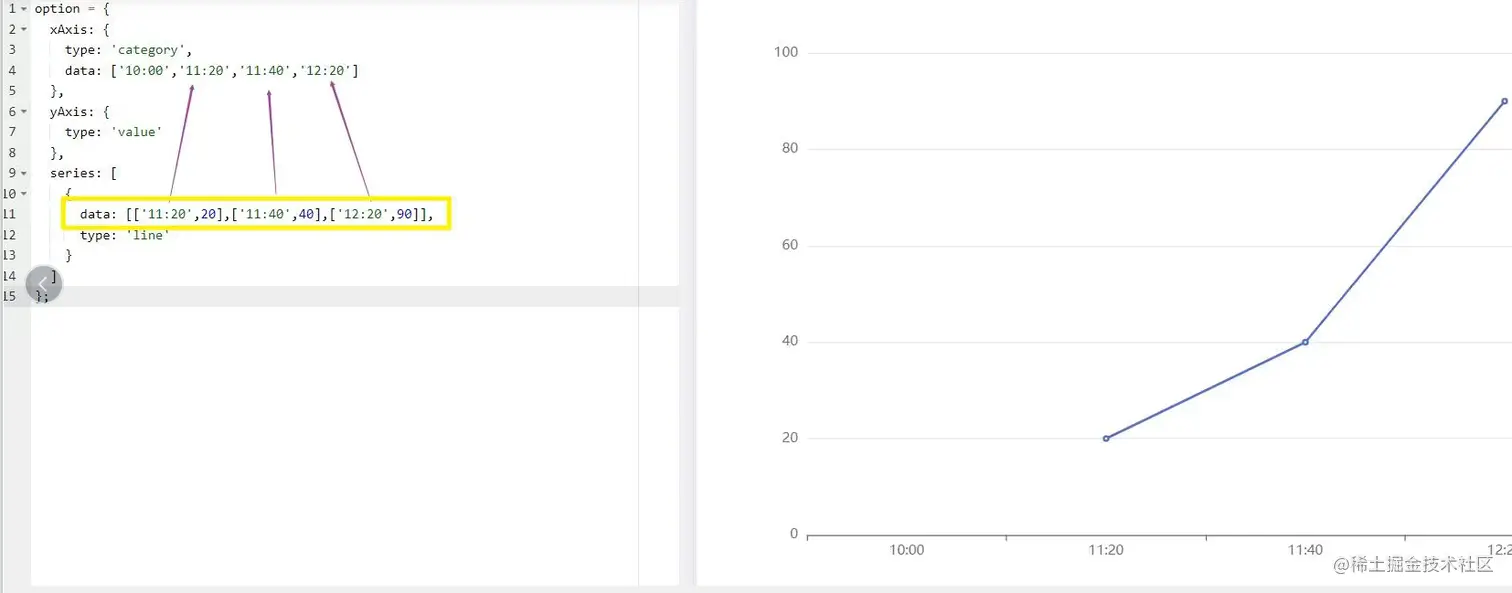Fold the series object brace on line 10
Viewport: 1512px width, 593px height.
[24, 193]
